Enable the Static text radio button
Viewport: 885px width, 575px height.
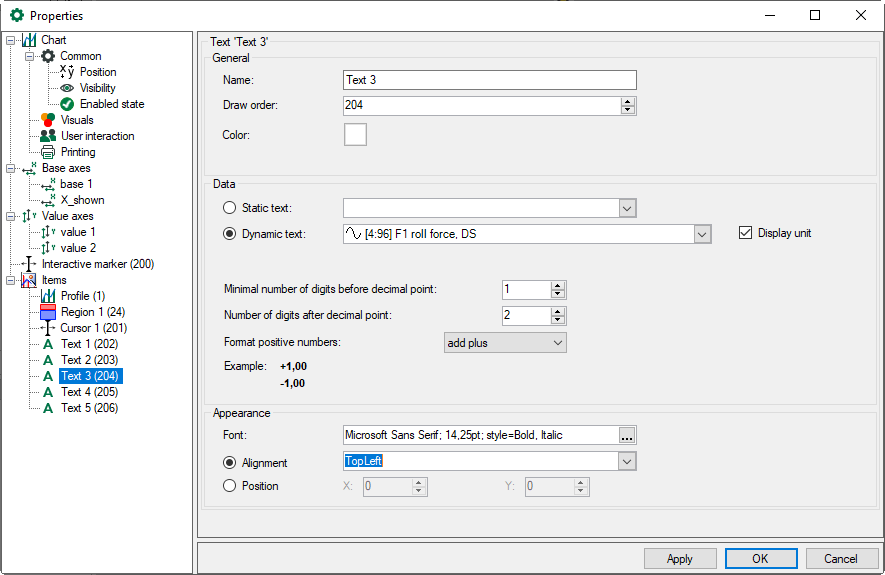tap(230, 208)
